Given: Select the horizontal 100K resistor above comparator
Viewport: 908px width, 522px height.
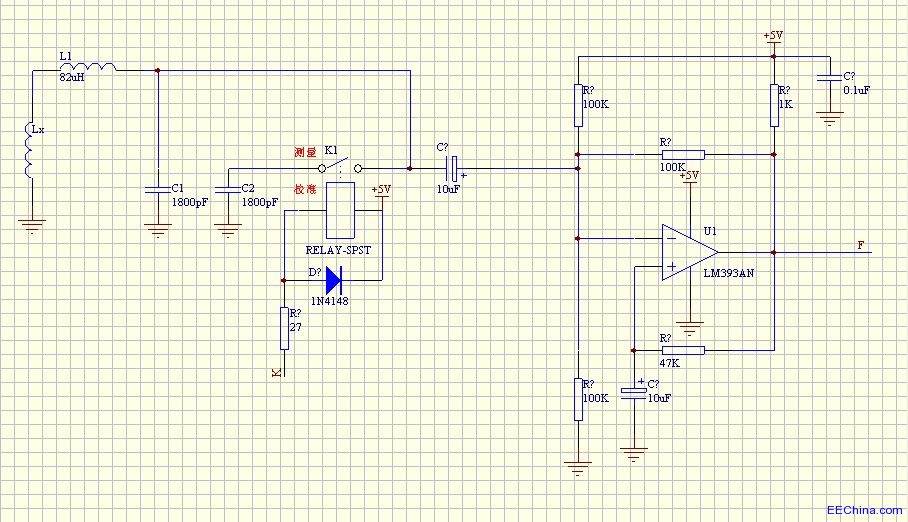Looking at the screenshot, I should click(683, 155).
